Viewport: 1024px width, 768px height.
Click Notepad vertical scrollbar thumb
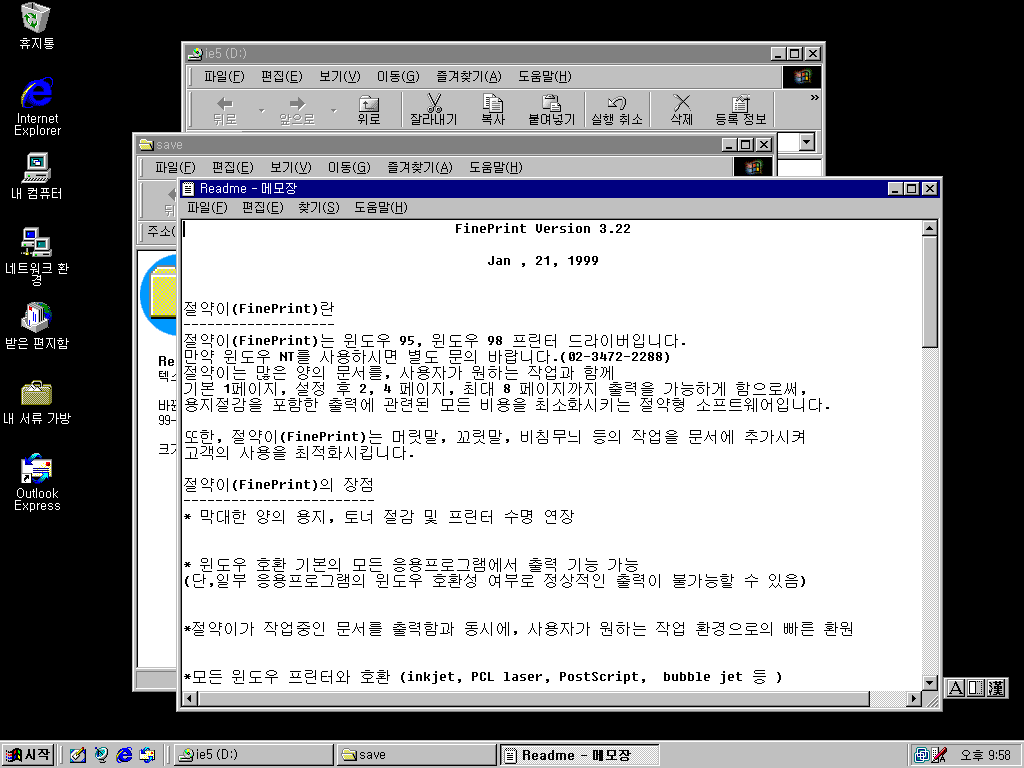click(x=930, y=292)
